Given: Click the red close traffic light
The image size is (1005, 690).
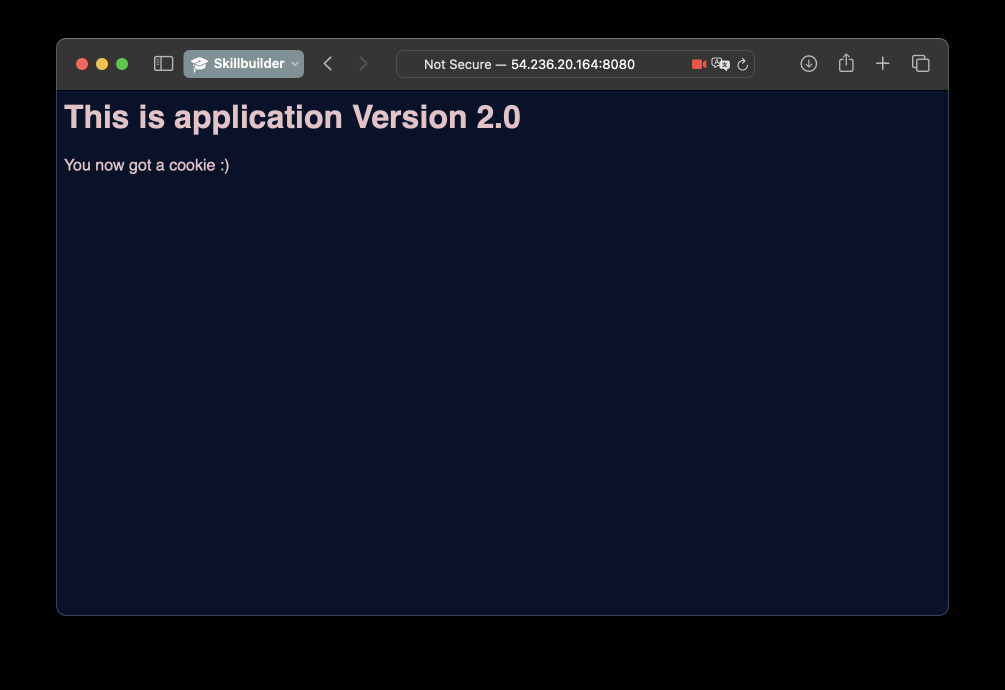Looking at the screenshot, I should (x=81, y=63).
